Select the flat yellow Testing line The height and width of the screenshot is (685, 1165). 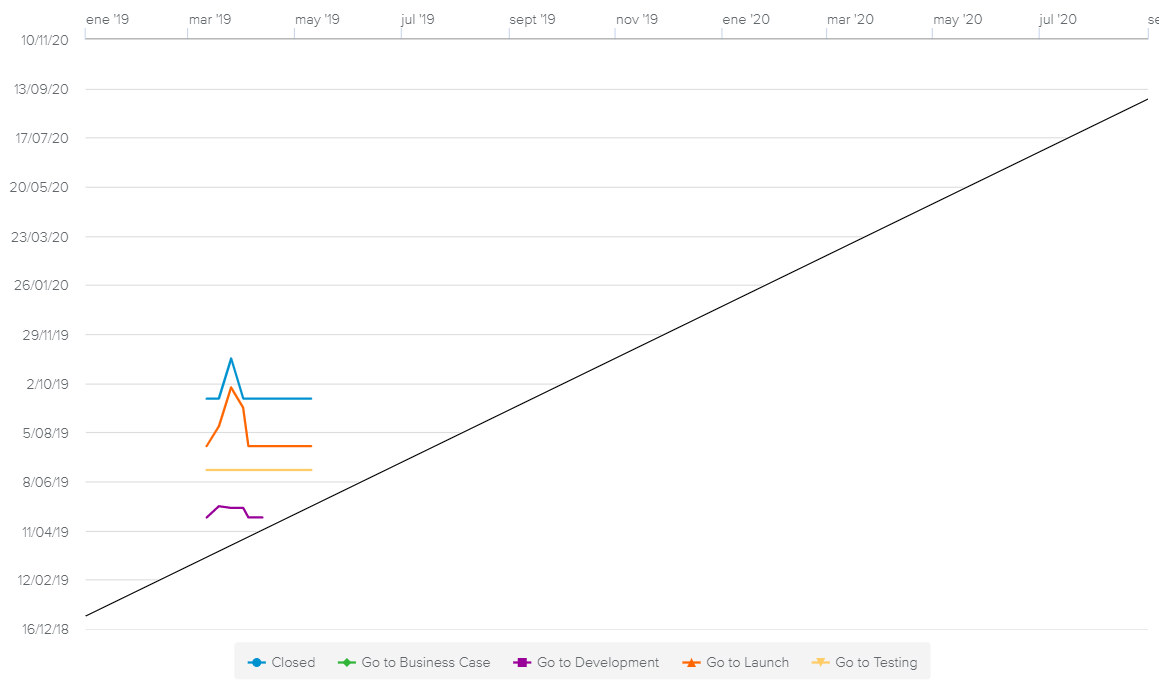coord(259,469)
